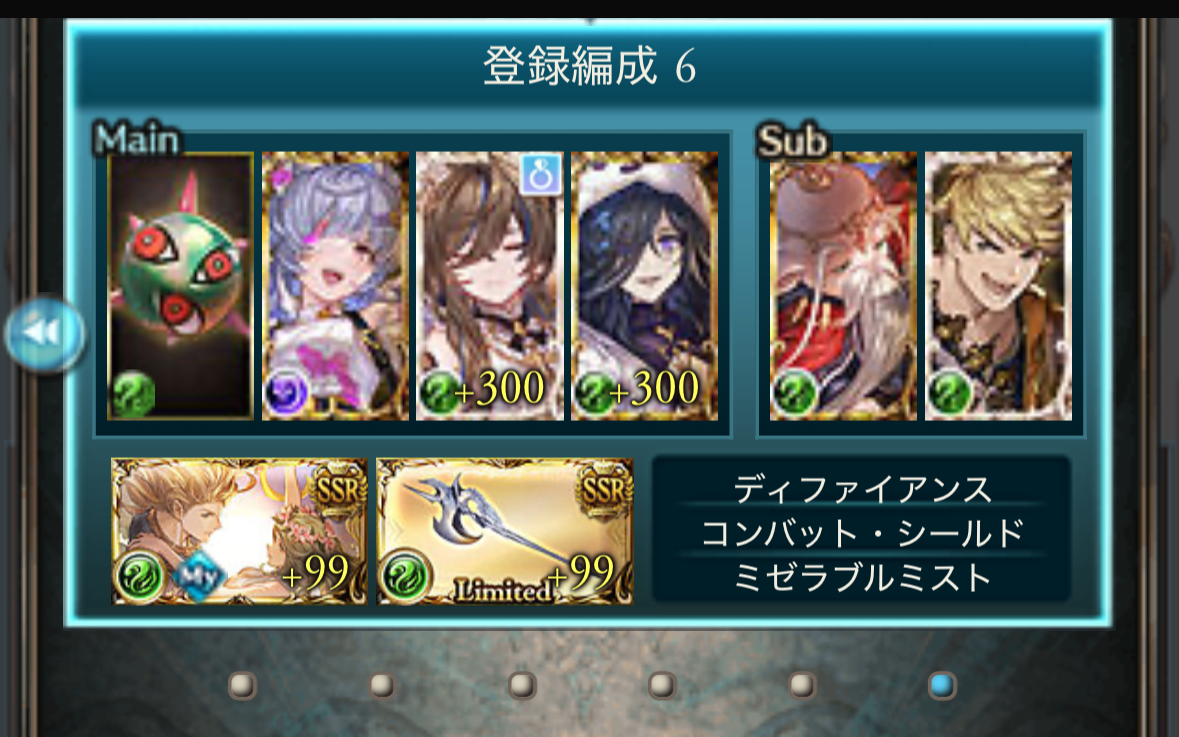Screen dimensions: 1179x737
Task: Select the green spiked ball main character
Action: [180, 286]
